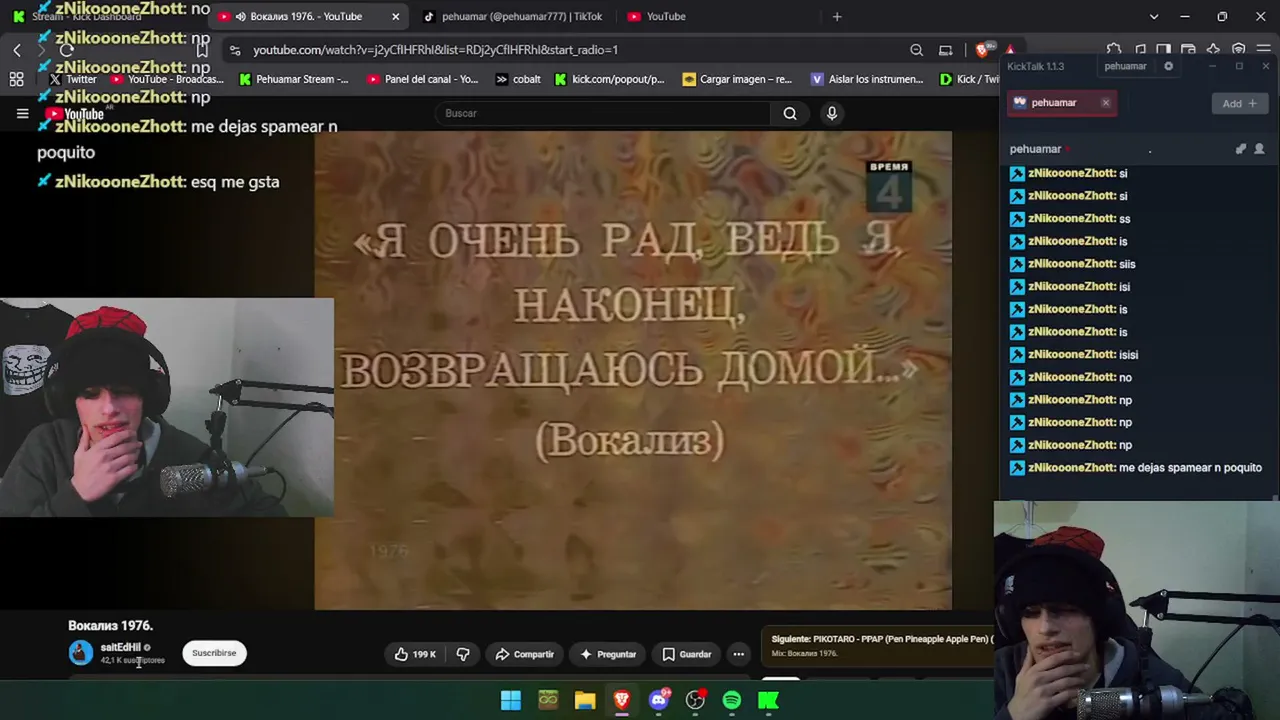This screenshot has height=720, width=1280.
Task: Open the Twitter bookmark
Action: [73, 79]
